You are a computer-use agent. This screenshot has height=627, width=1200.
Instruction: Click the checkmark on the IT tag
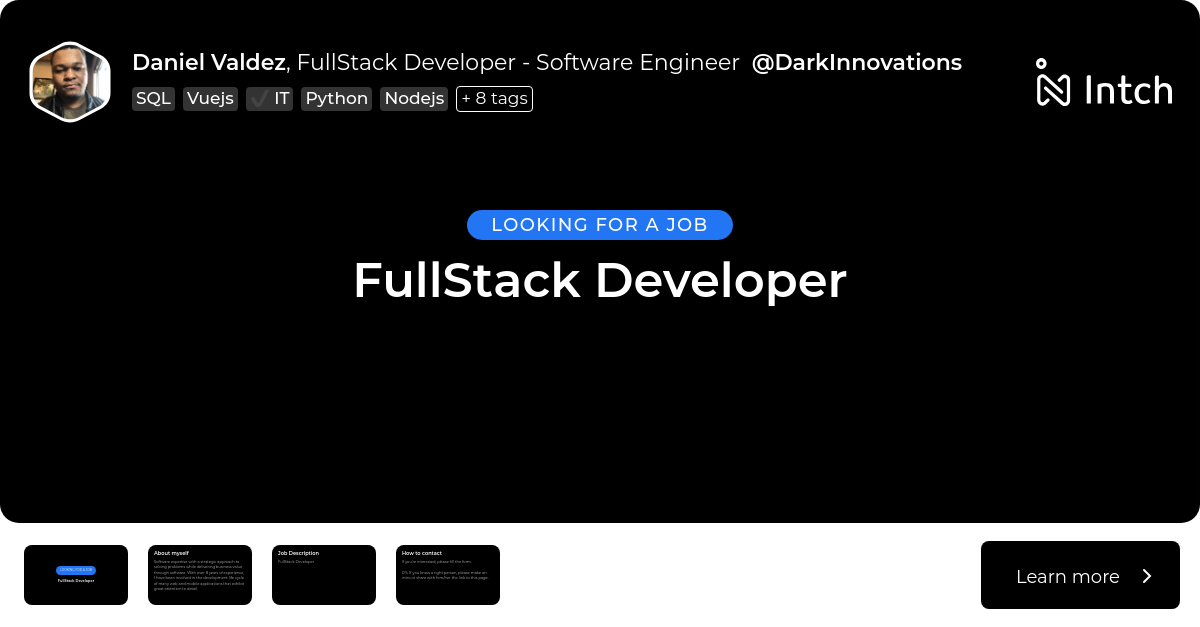tap(259, 98)
